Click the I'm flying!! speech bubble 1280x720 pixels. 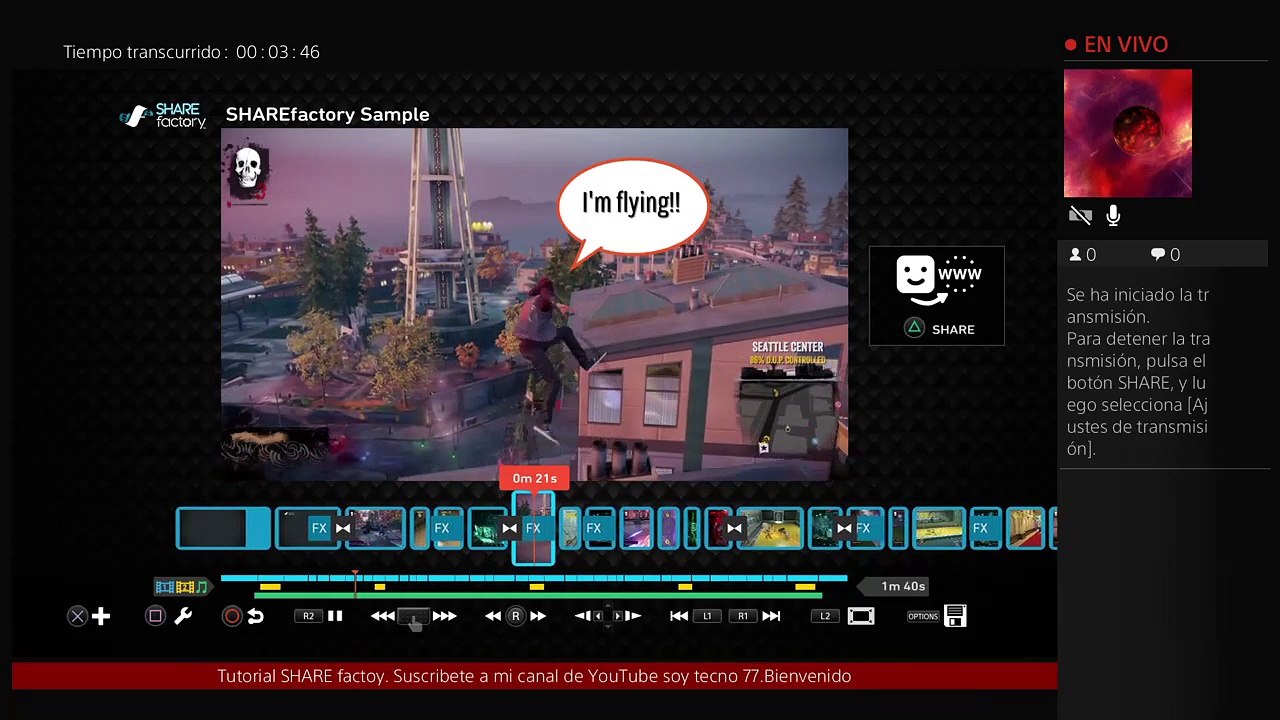pyautogui.click(x=631, y=206)
